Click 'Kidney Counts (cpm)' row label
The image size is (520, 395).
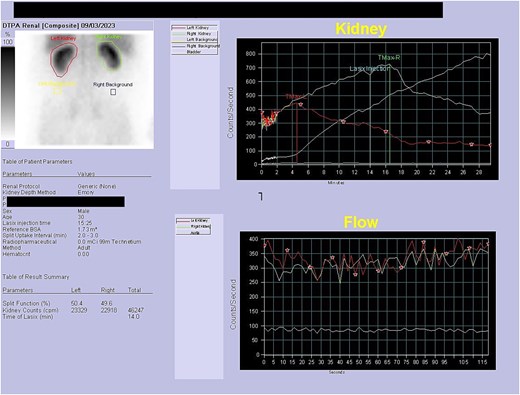tap(30, 310)
